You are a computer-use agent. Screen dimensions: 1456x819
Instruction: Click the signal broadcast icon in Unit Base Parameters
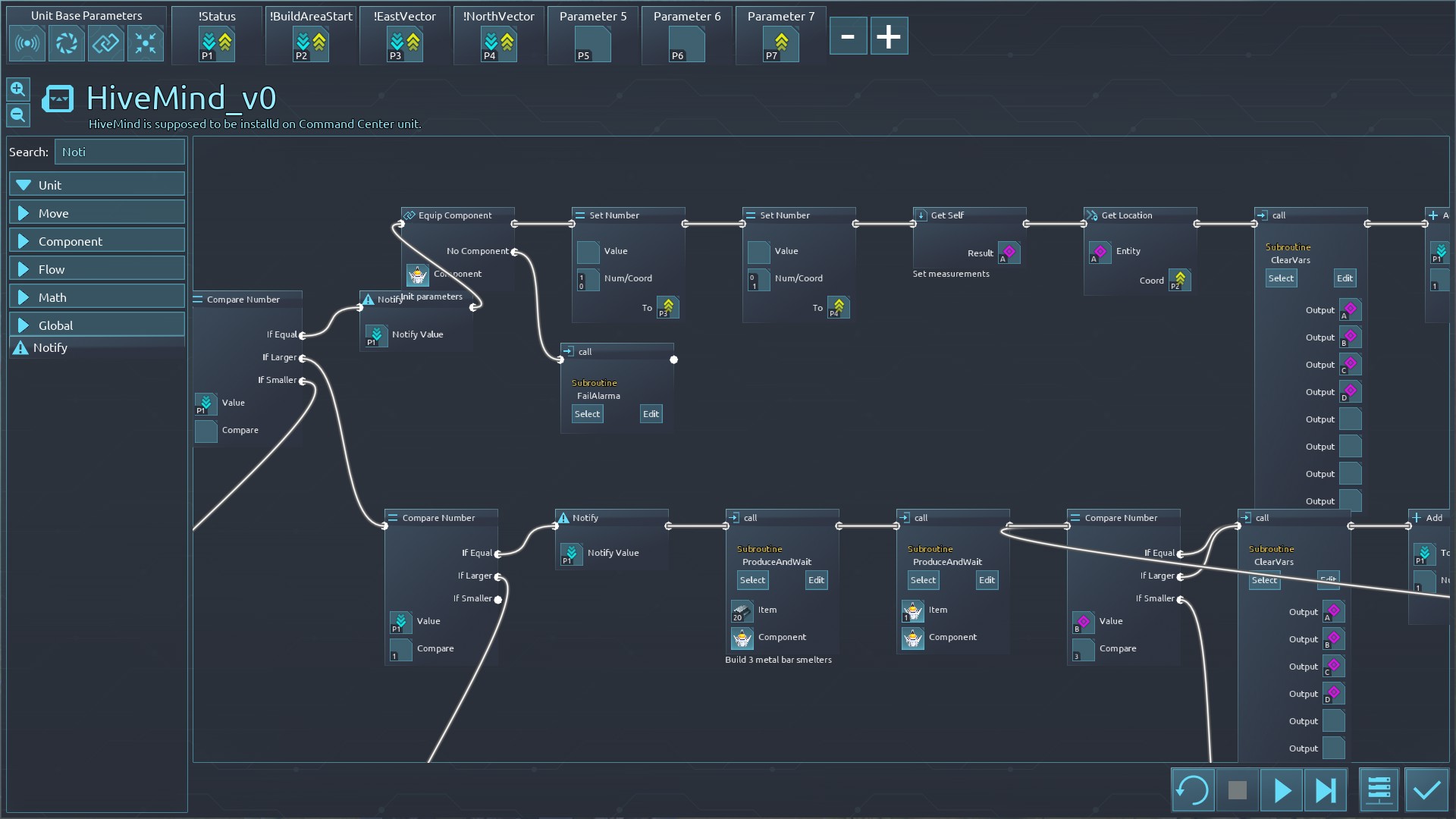tap(27, 43)
